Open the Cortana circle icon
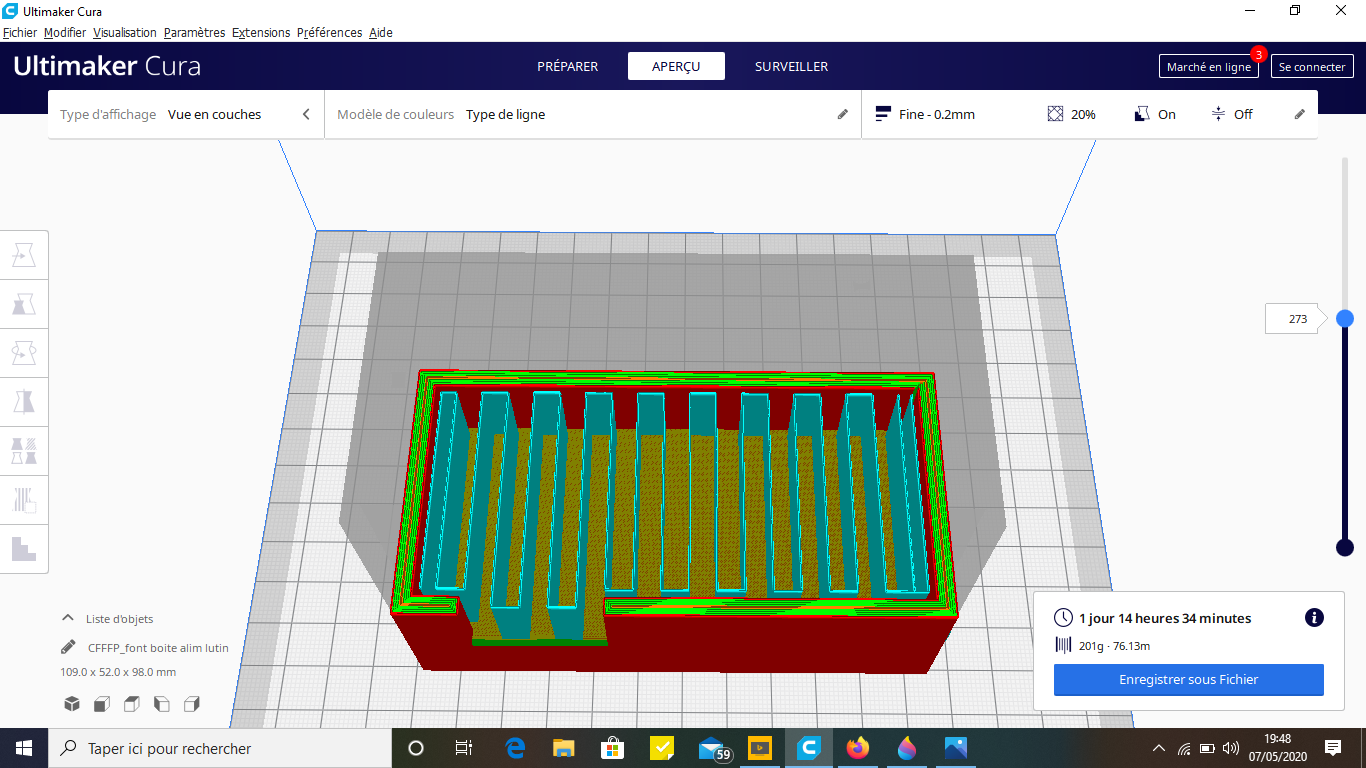 click(x=417, y=748)
